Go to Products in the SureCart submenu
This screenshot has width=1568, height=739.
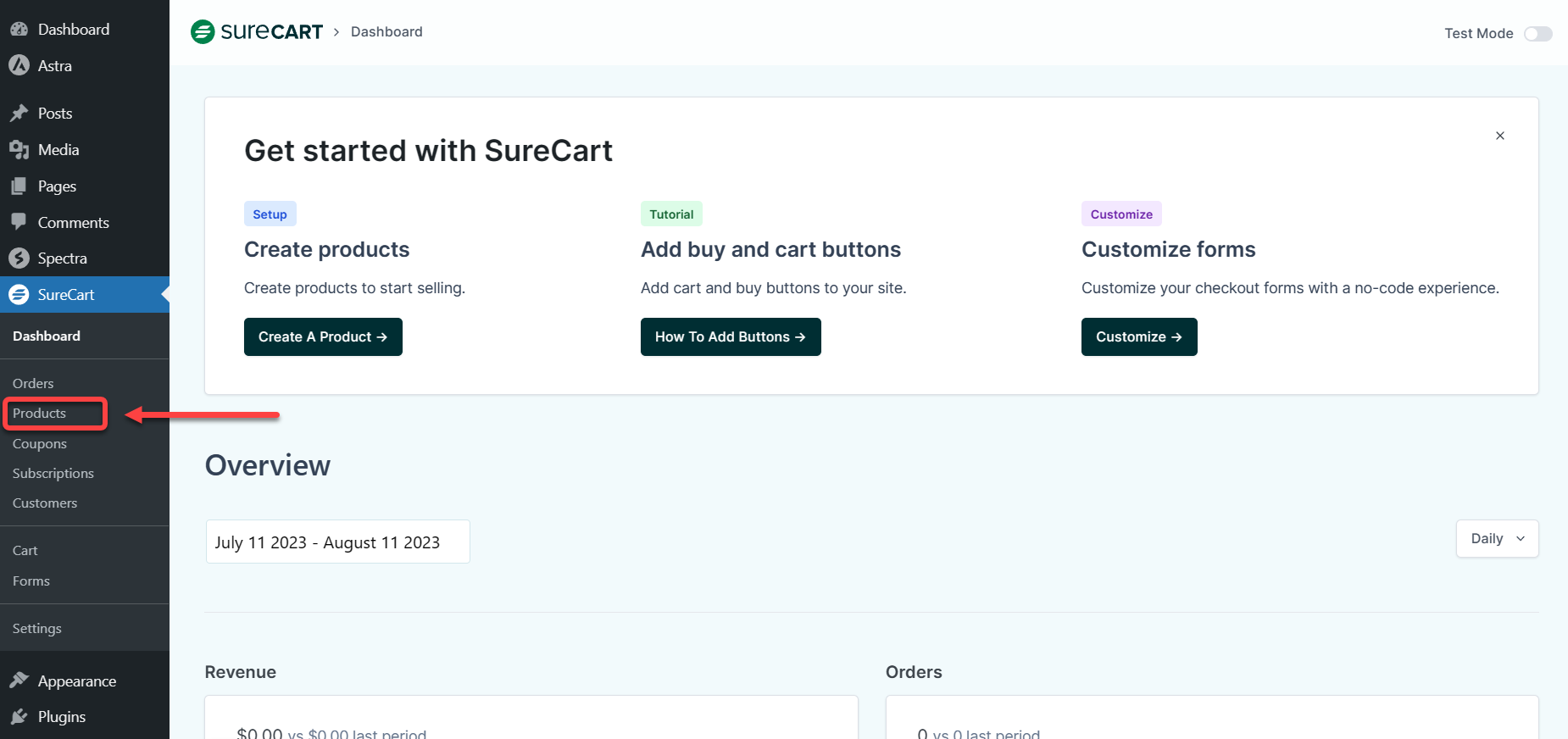39,413
